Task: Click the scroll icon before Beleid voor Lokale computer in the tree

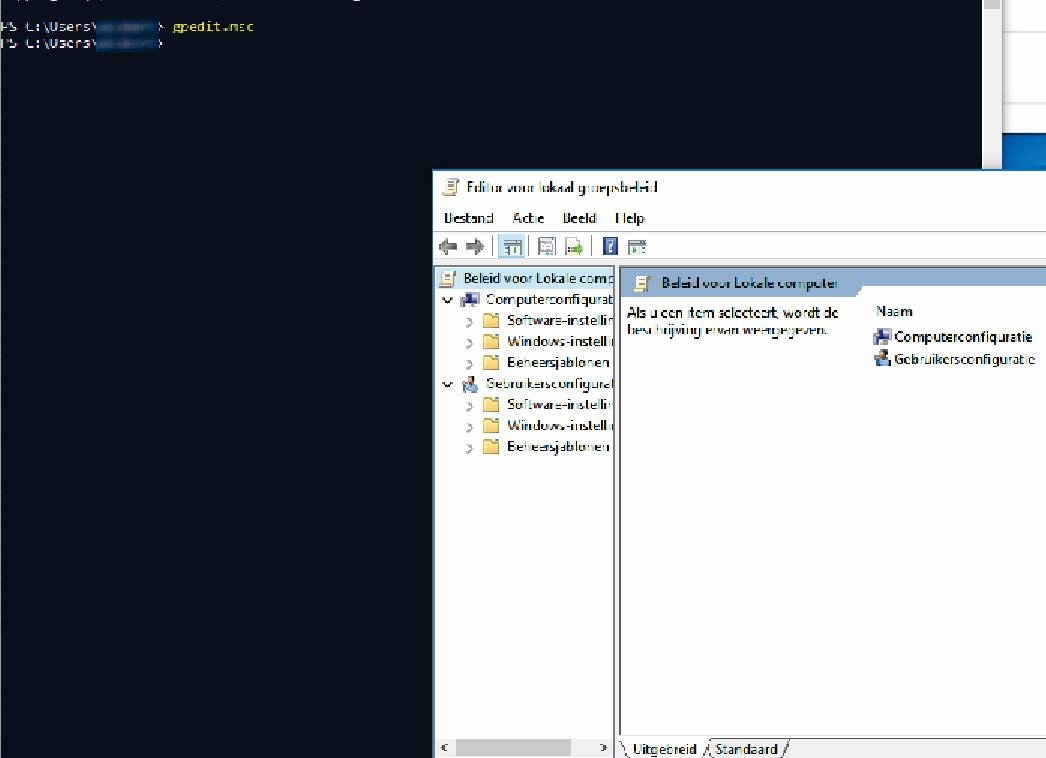Action: (448, 278)
